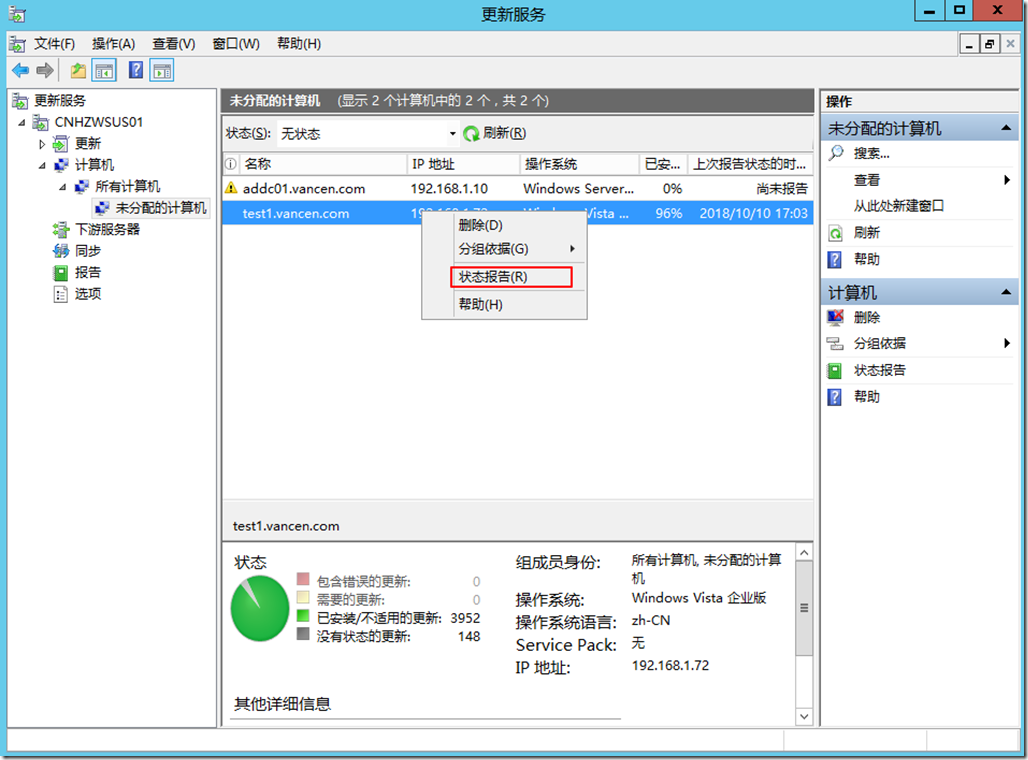
Task: Select 所有计算机 tree item
Action: tap(127, 186)
